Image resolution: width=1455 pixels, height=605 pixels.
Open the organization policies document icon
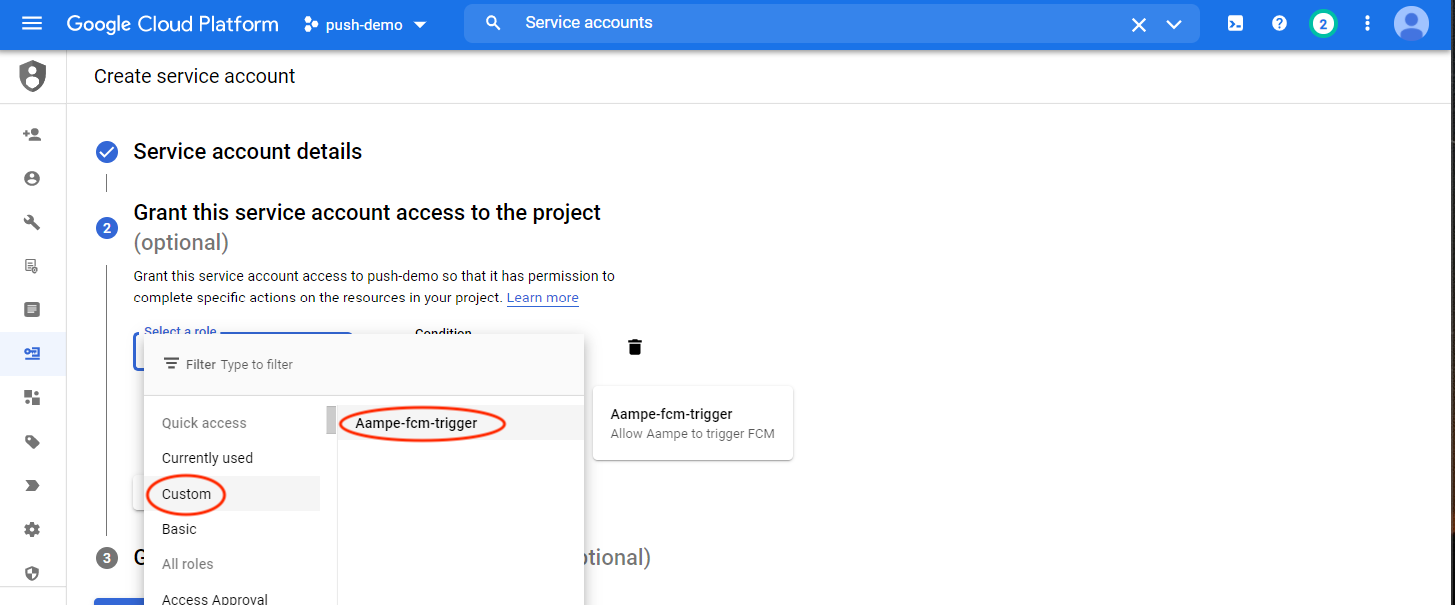pyautogui.click(x=32, y=266)
